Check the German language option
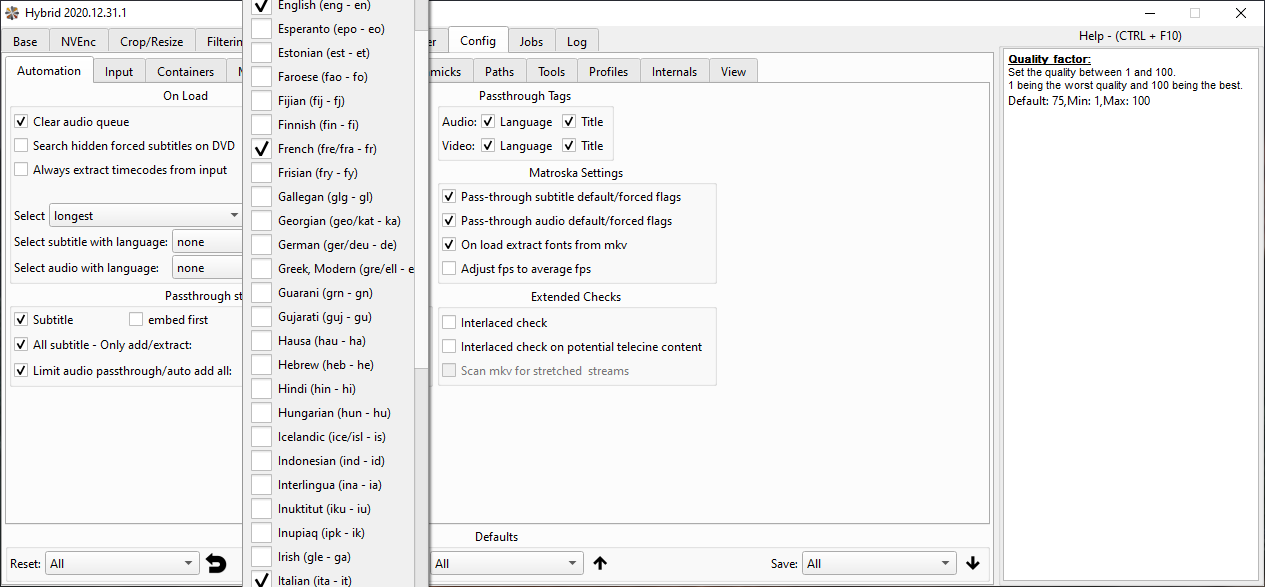Screen dimensions: 1265x587 pos(261,245)
